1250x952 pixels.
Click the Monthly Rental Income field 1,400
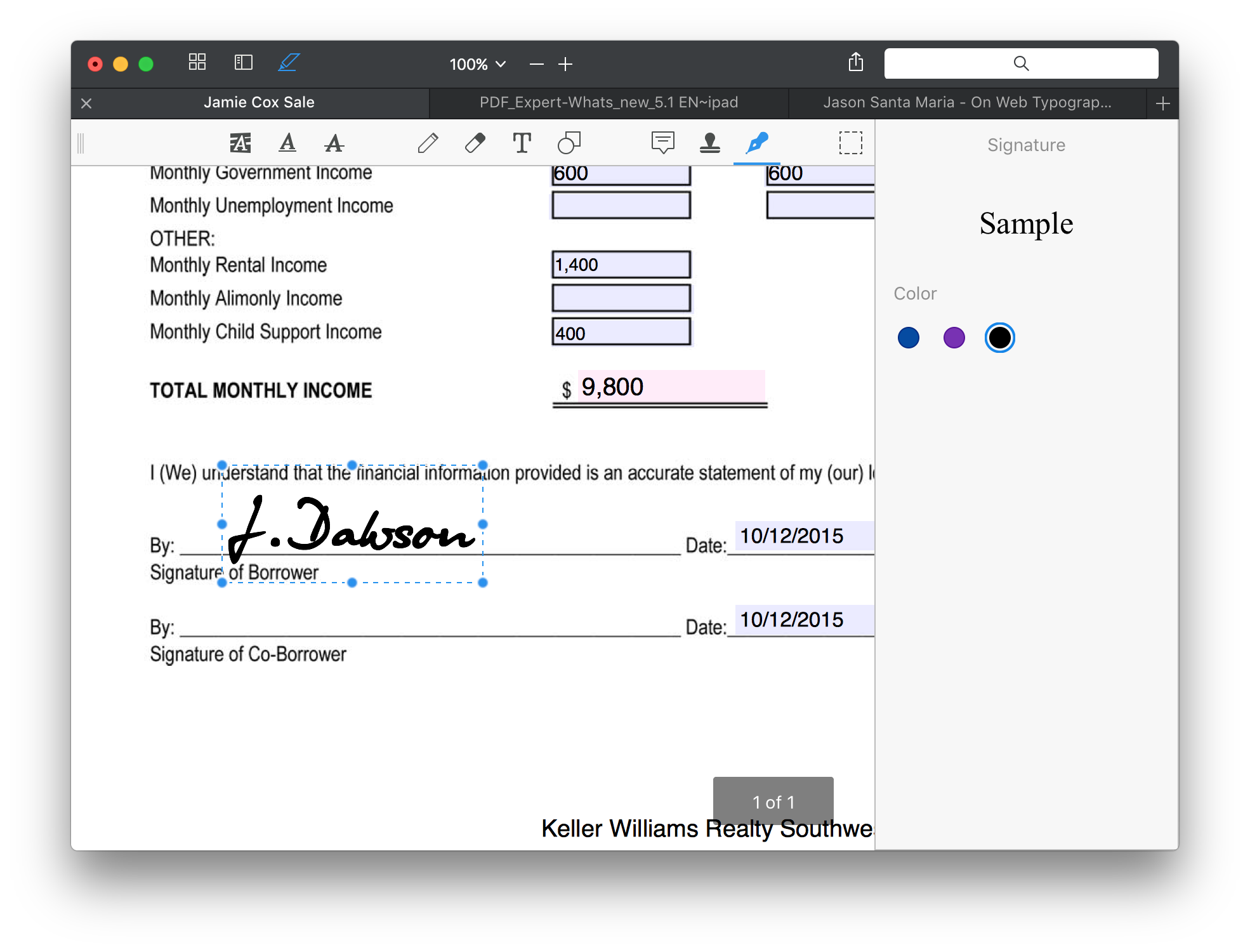[x=621, y=265]
